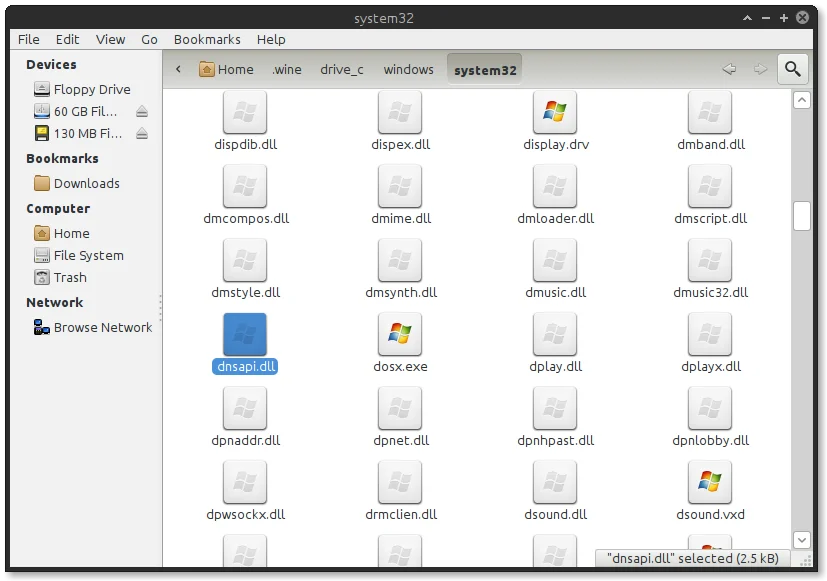The height and width of the screenshot is (581, 827).
Task: Navigate to windows folder in path bar
Action: (408, 70)
